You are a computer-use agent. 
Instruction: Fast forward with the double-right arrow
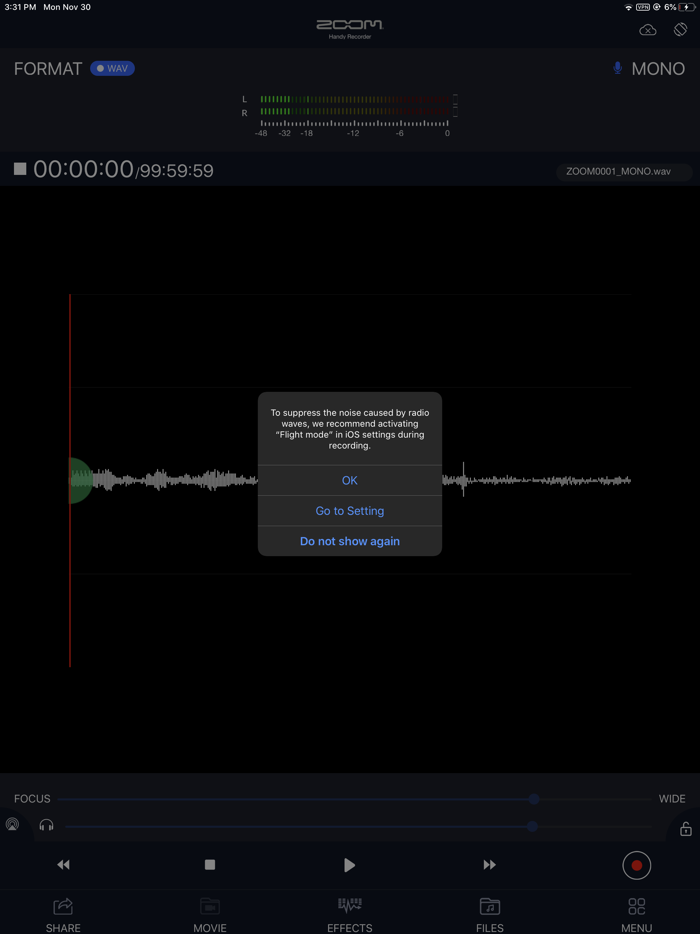click(490, 864)
